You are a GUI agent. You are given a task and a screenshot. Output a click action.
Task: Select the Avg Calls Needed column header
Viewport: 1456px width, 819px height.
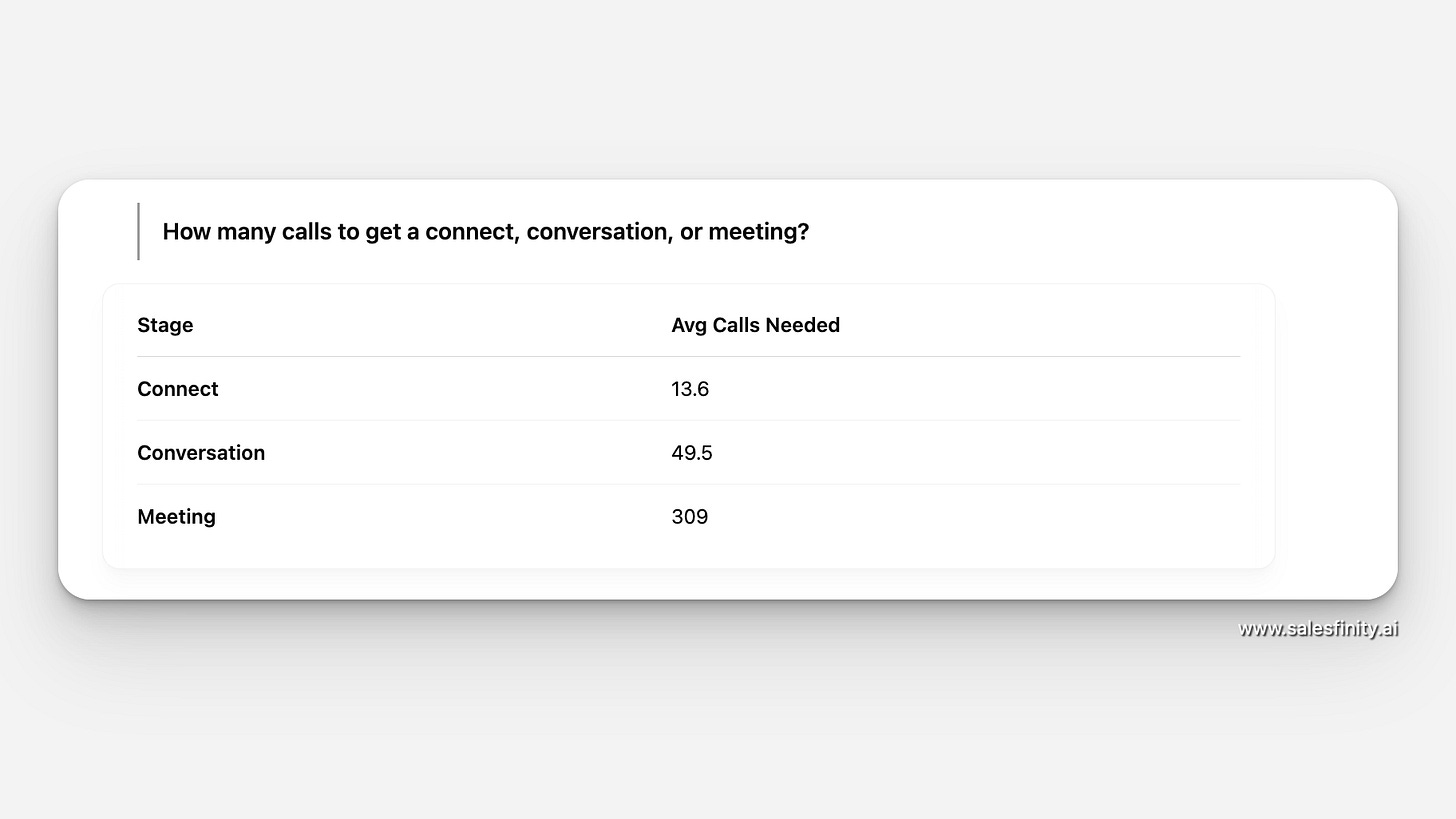point(755,325)
